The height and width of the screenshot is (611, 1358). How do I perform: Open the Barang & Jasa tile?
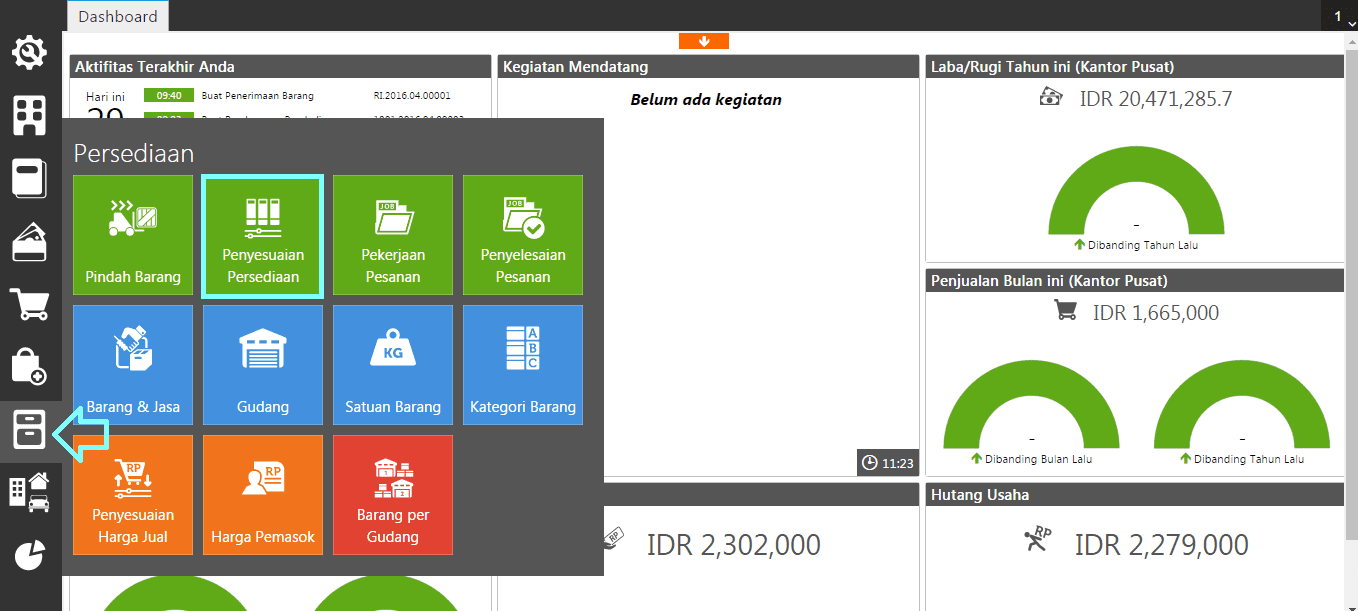[x=133, y=365]
